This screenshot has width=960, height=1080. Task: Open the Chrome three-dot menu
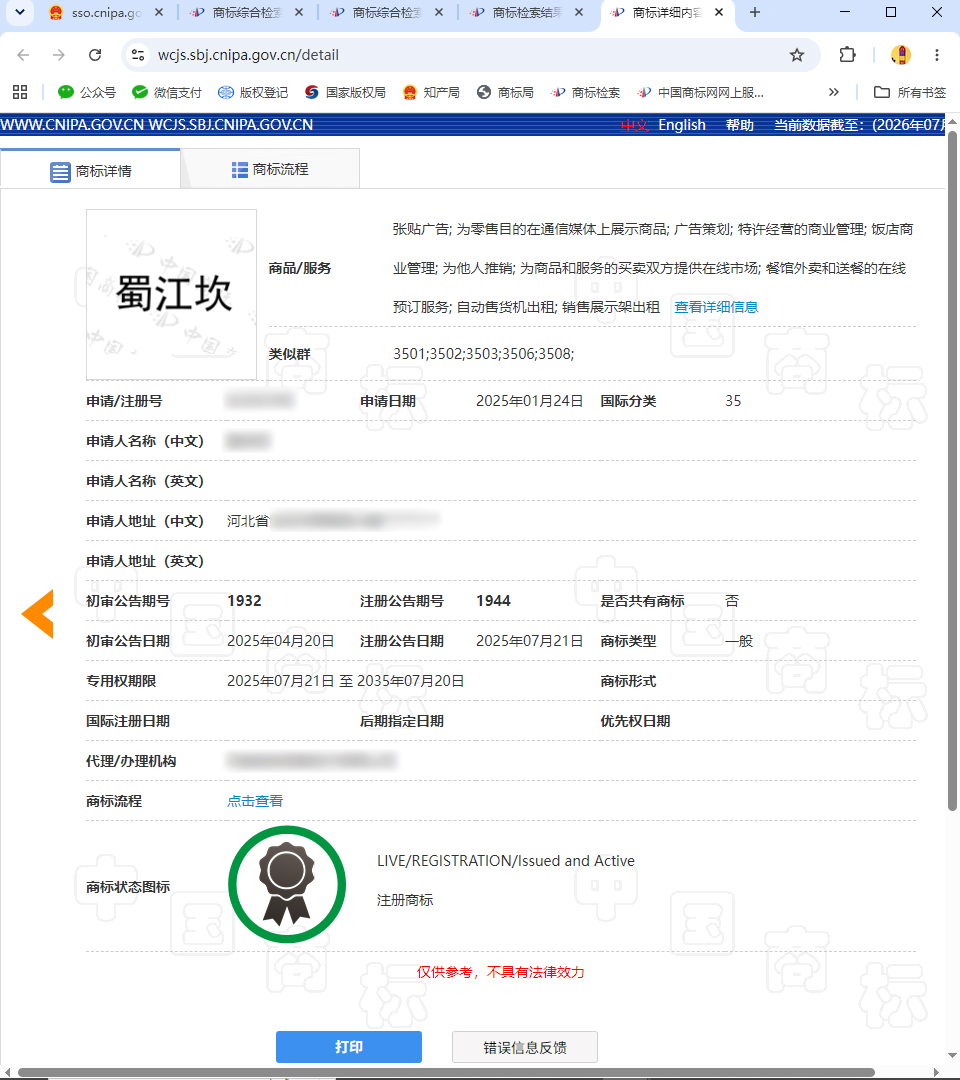pos(937,55)
